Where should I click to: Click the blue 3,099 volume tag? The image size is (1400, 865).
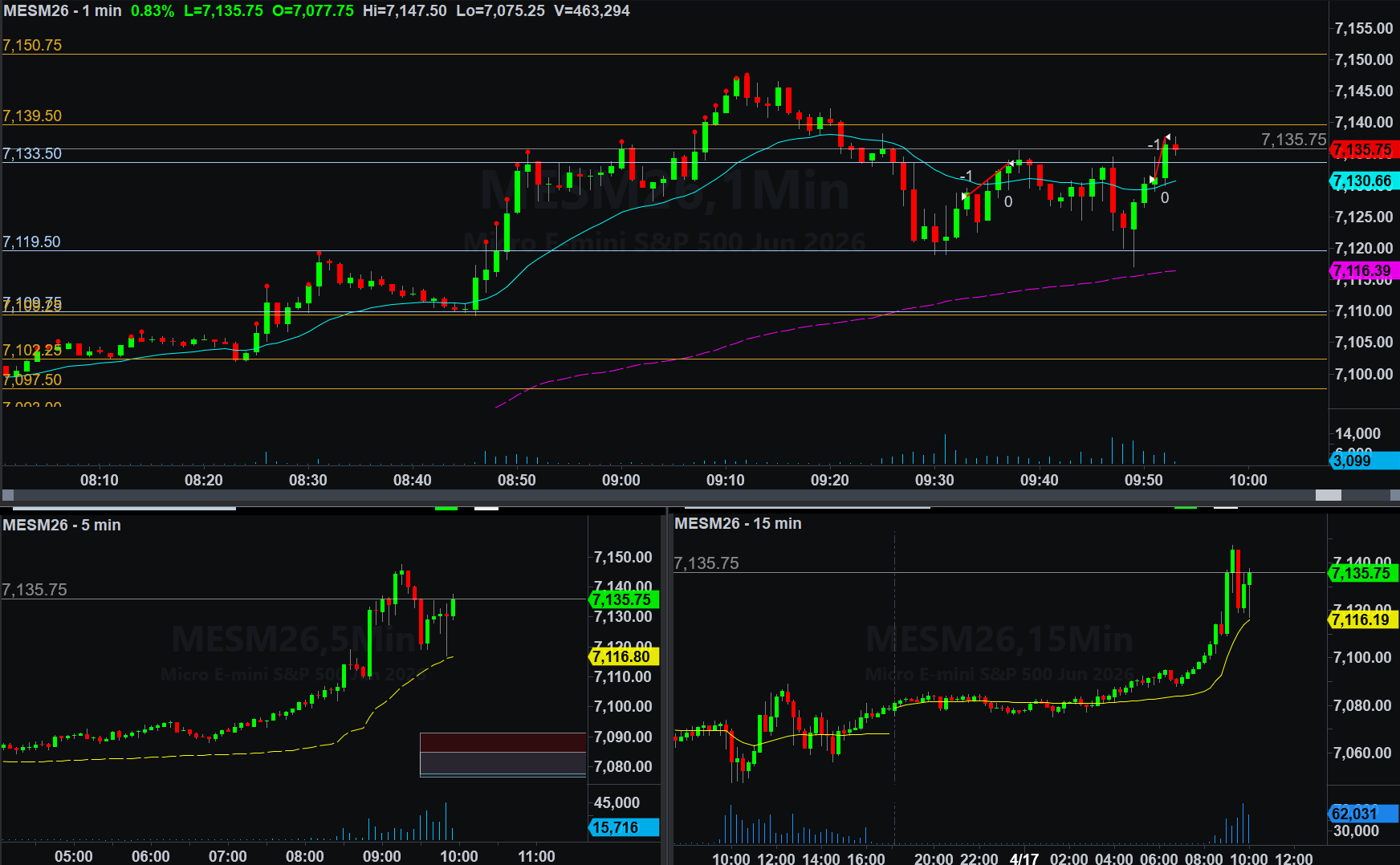1353,461
